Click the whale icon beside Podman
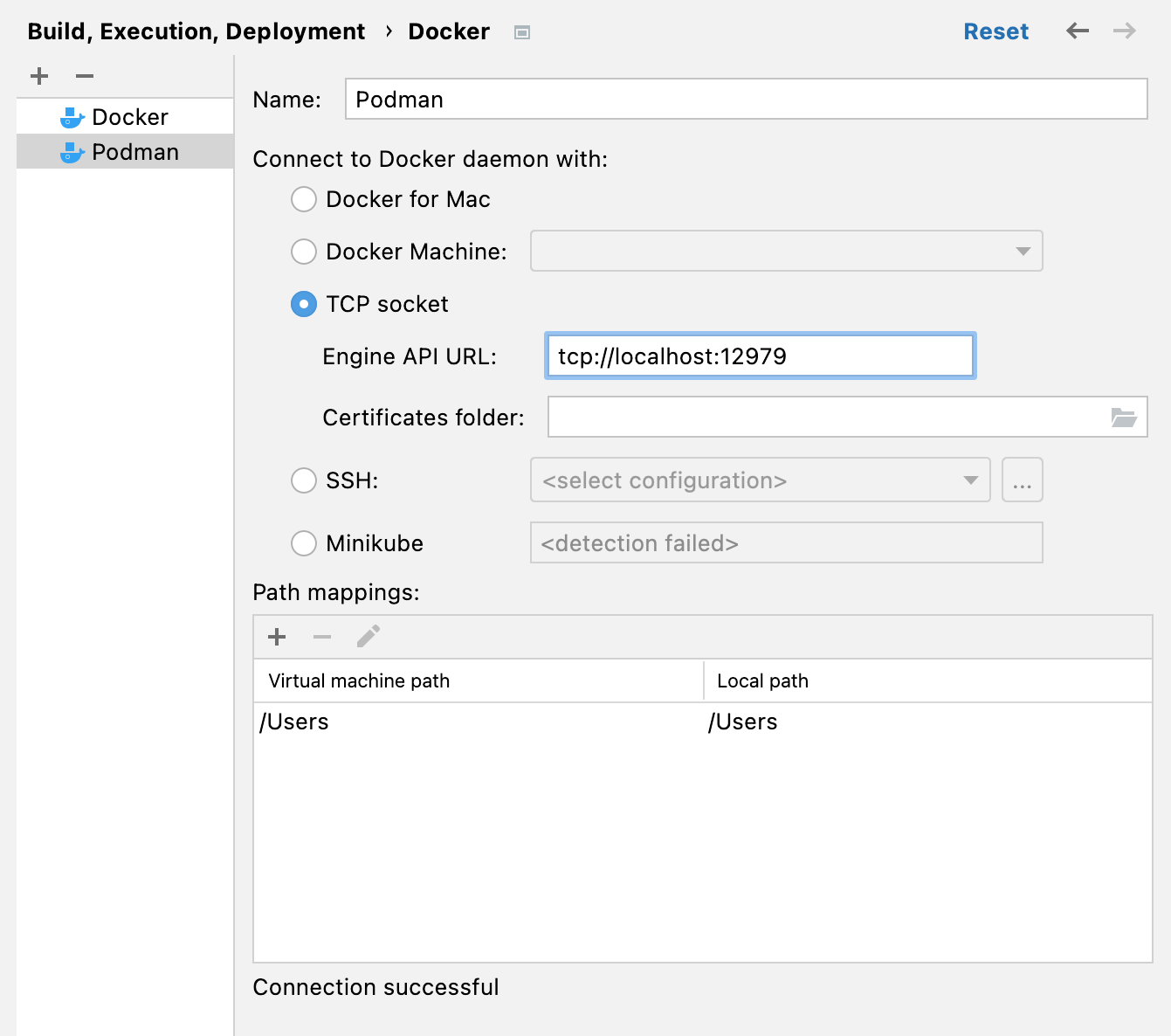 click(72, 152)
